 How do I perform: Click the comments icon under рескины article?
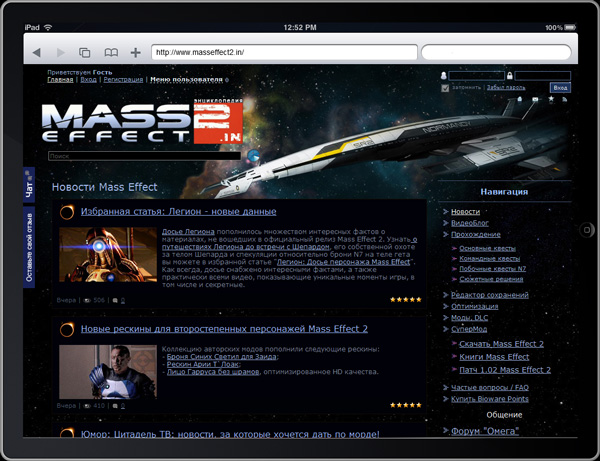click(115, 406)
